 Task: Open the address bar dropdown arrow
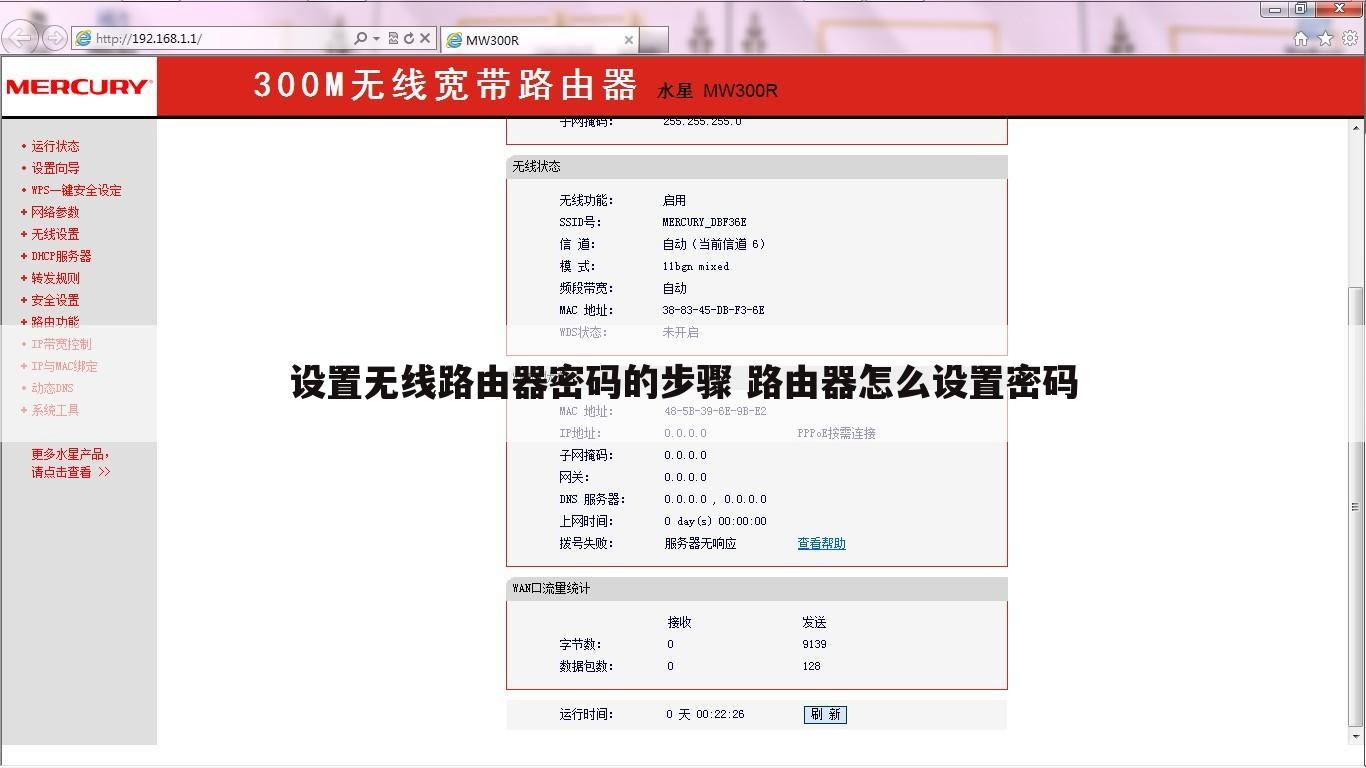click(377, 38)
